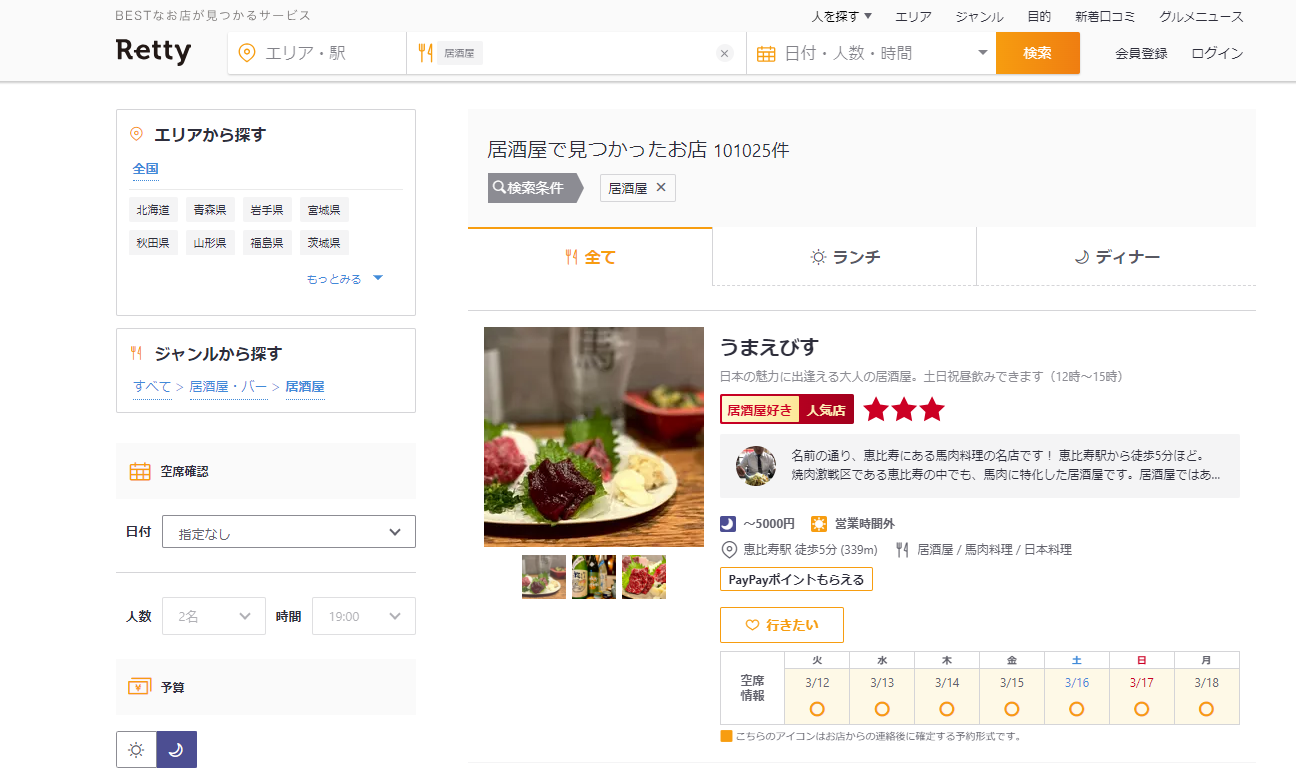
Task: Click the location pin icon in search bar
Action: [247, 53]
